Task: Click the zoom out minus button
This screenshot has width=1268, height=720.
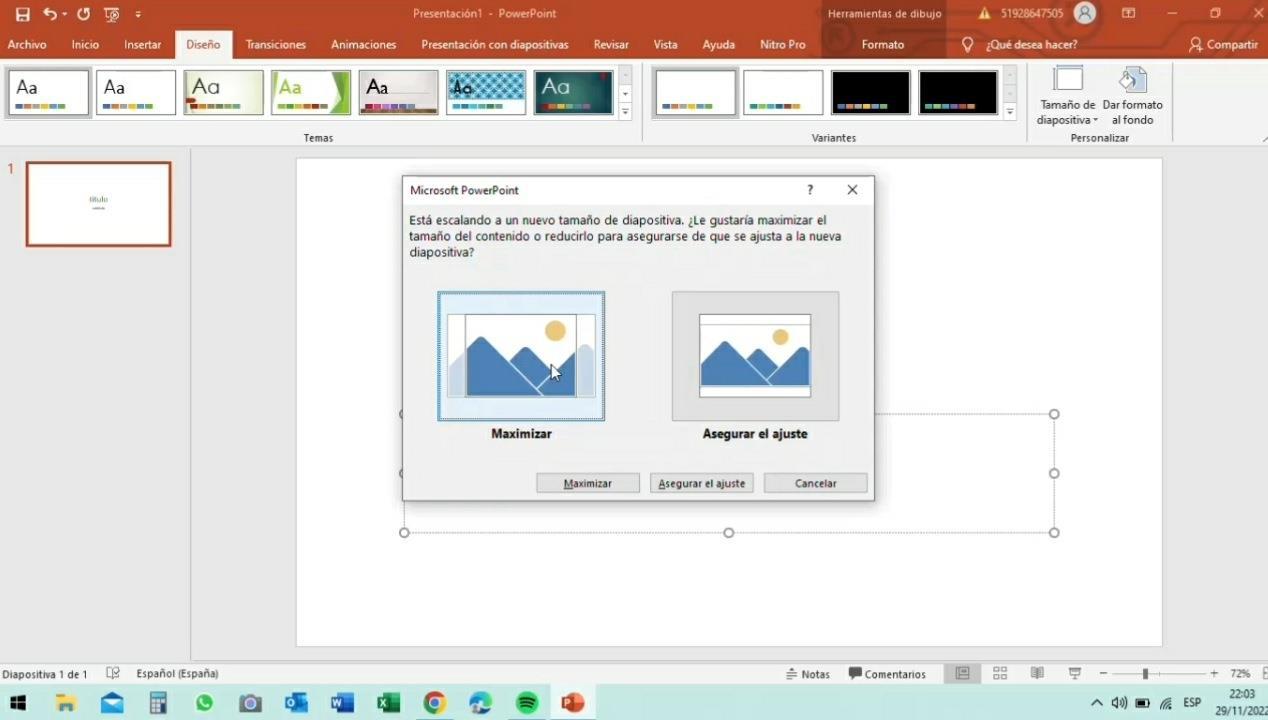Action: point(1103,674)
